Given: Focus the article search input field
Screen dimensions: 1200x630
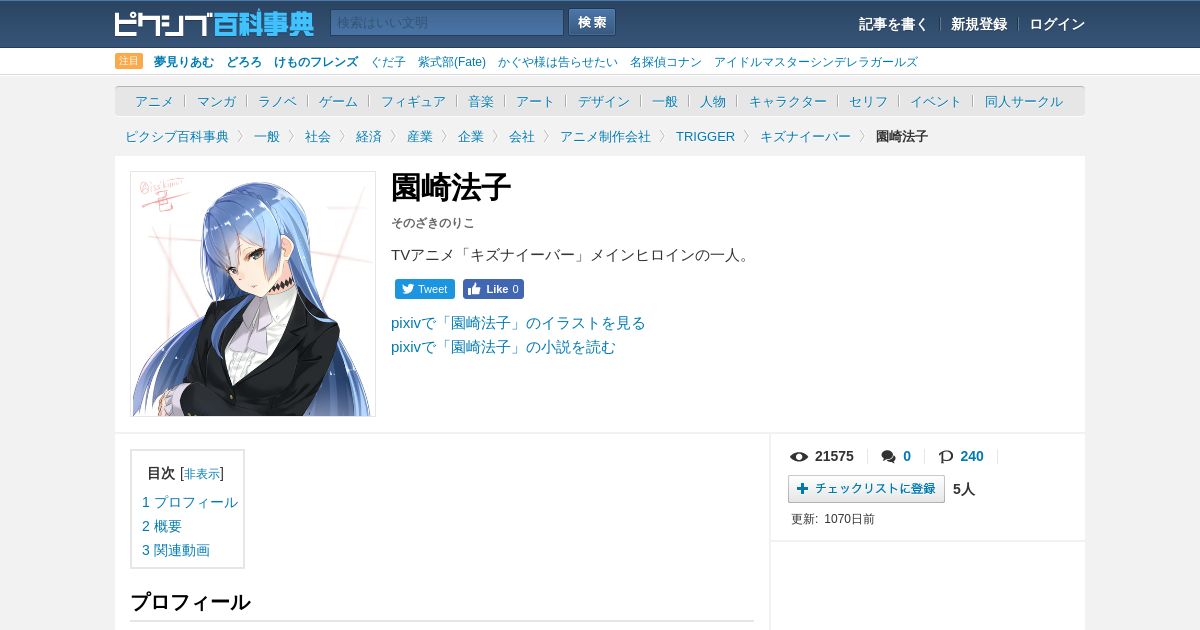Looking at the screenshot, I should click(447, 22).
